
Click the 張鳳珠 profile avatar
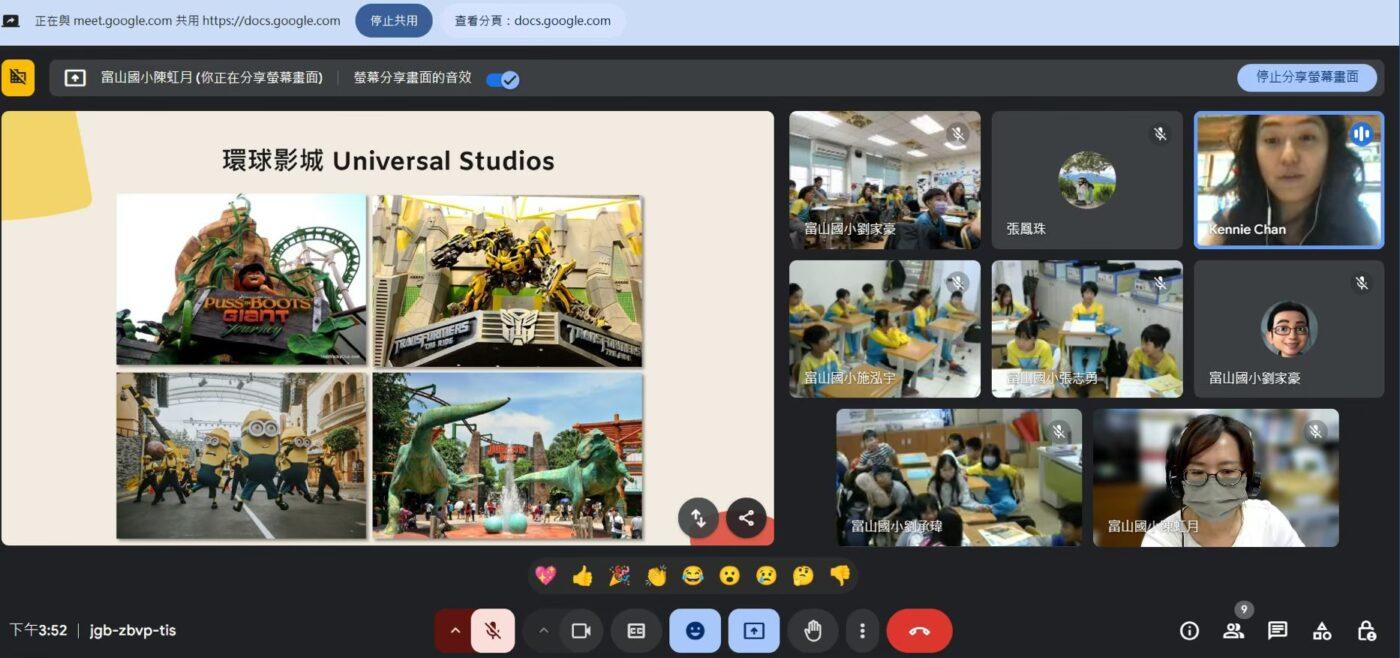tap(1087, 180)
